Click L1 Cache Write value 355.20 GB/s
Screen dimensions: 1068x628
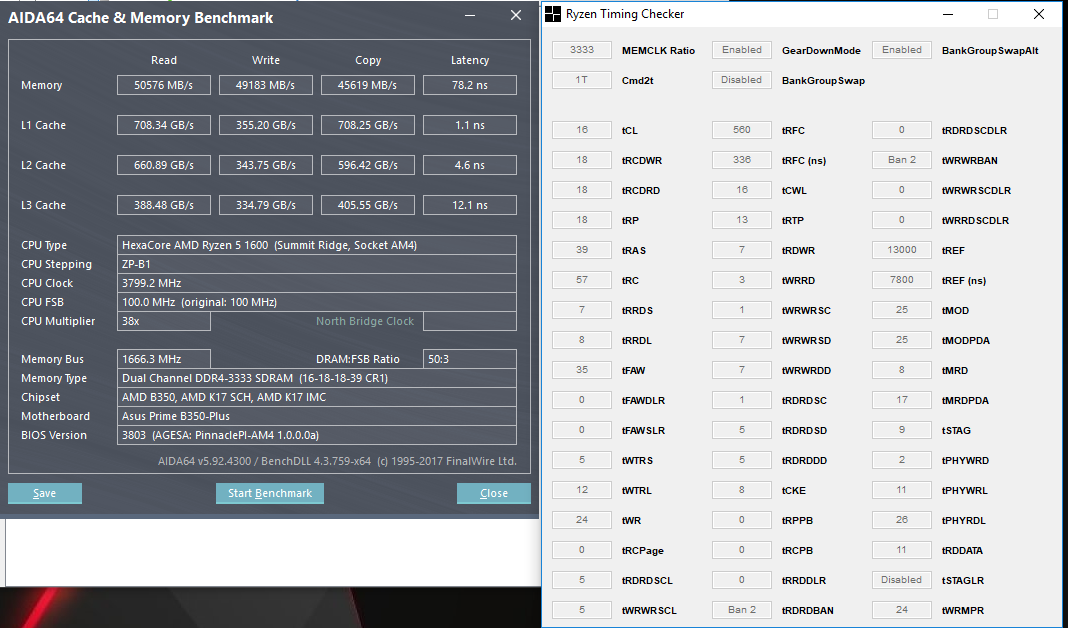coord(266,125)
